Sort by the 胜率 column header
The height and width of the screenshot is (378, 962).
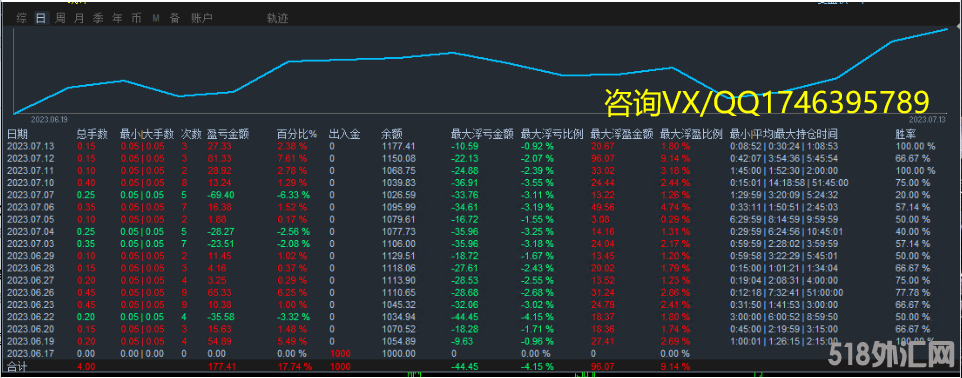click(906, 134)
